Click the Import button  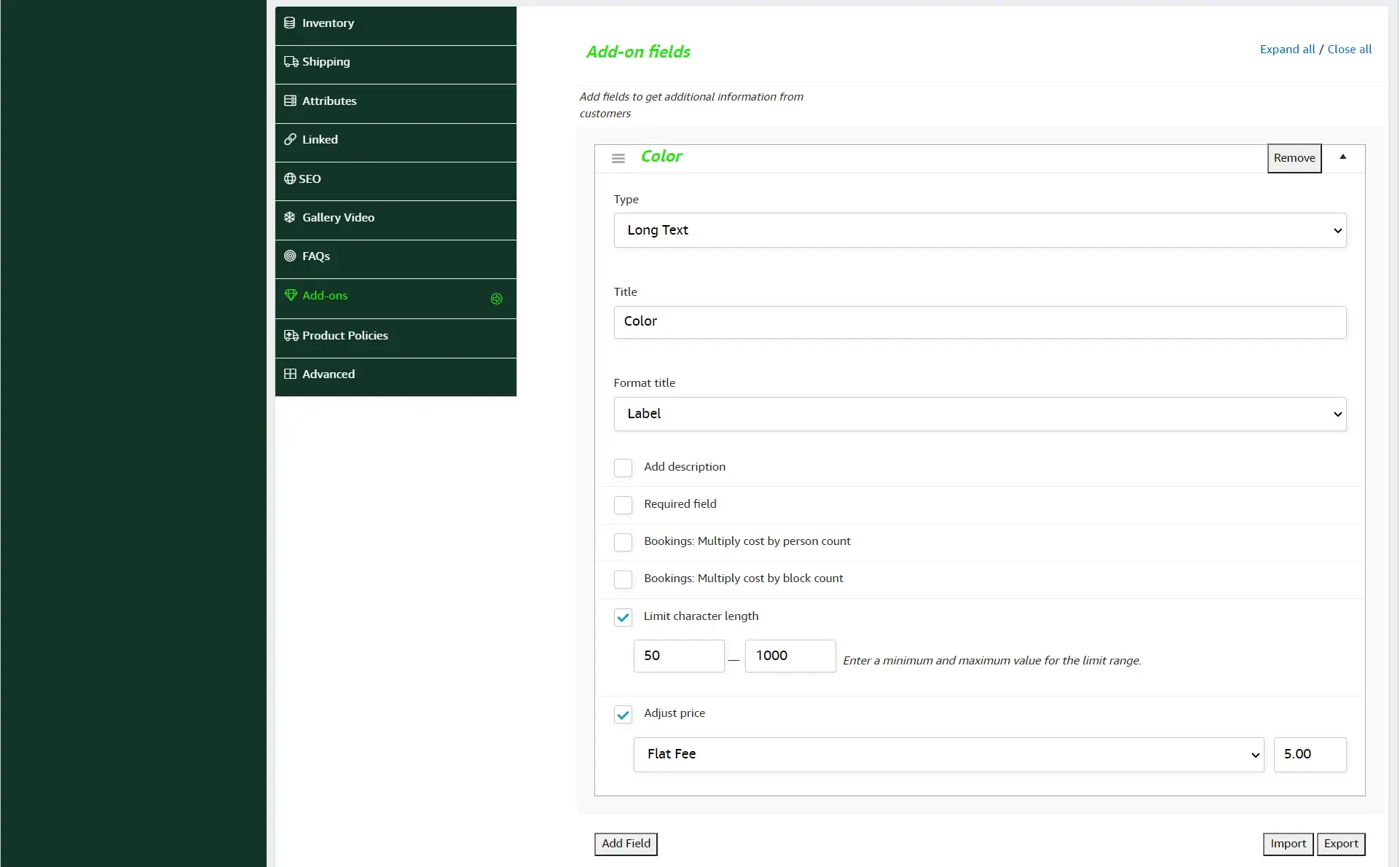pyautogui.click(x=1288, y=844)
